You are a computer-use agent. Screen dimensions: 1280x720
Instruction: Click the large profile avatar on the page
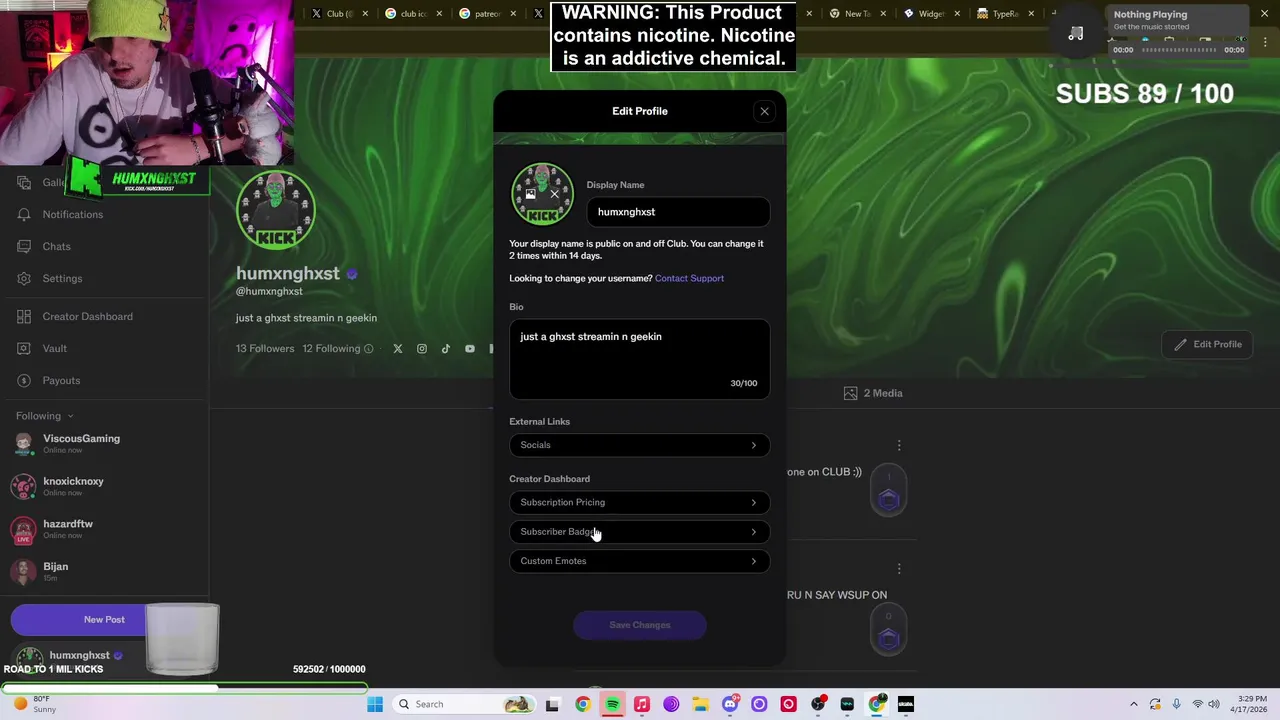tap(276, 210)
